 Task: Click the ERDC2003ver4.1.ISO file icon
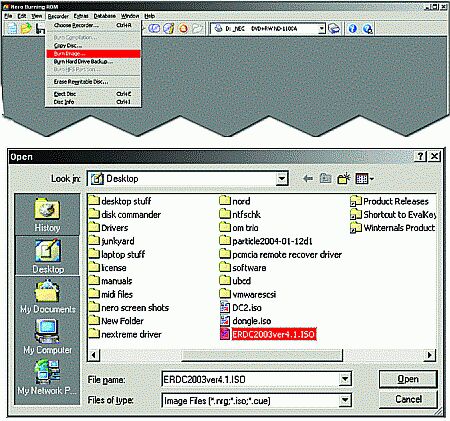(225, 334)
